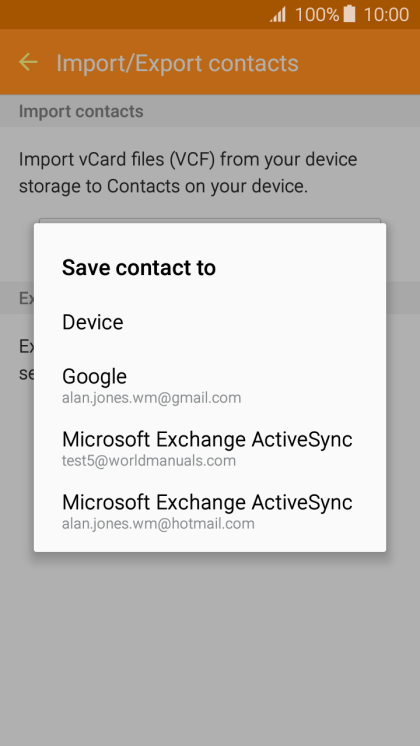This screenshot has width=420, height=746.
Task: Choose Microsoft Exchange ActiveSync for the hotmail account
Action: click(210, 511)
